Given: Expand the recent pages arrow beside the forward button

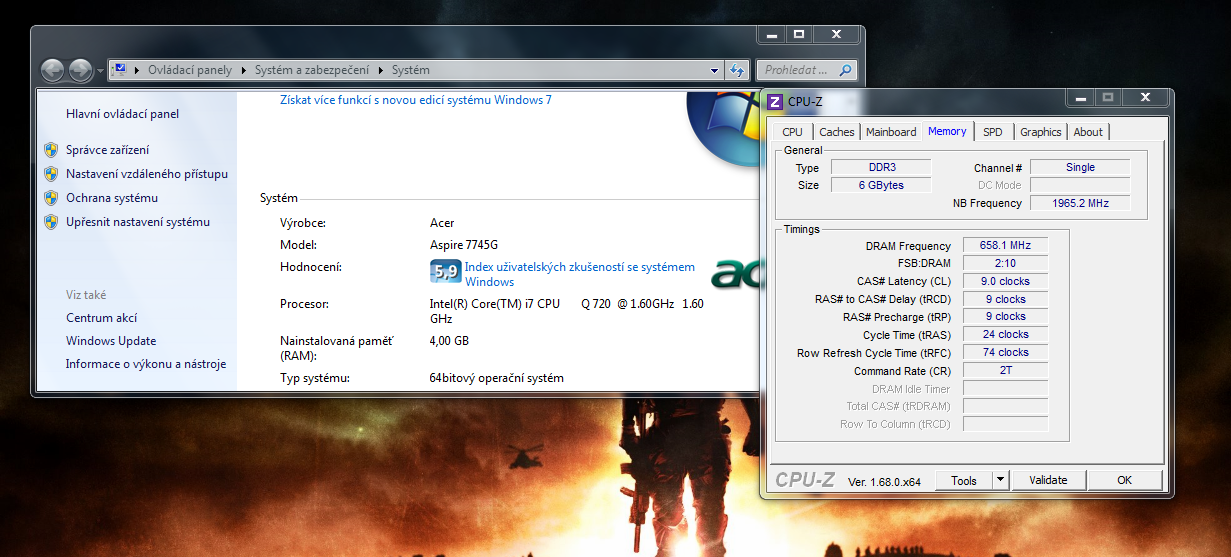Looking at the screenshot, I should coord(100,72).
